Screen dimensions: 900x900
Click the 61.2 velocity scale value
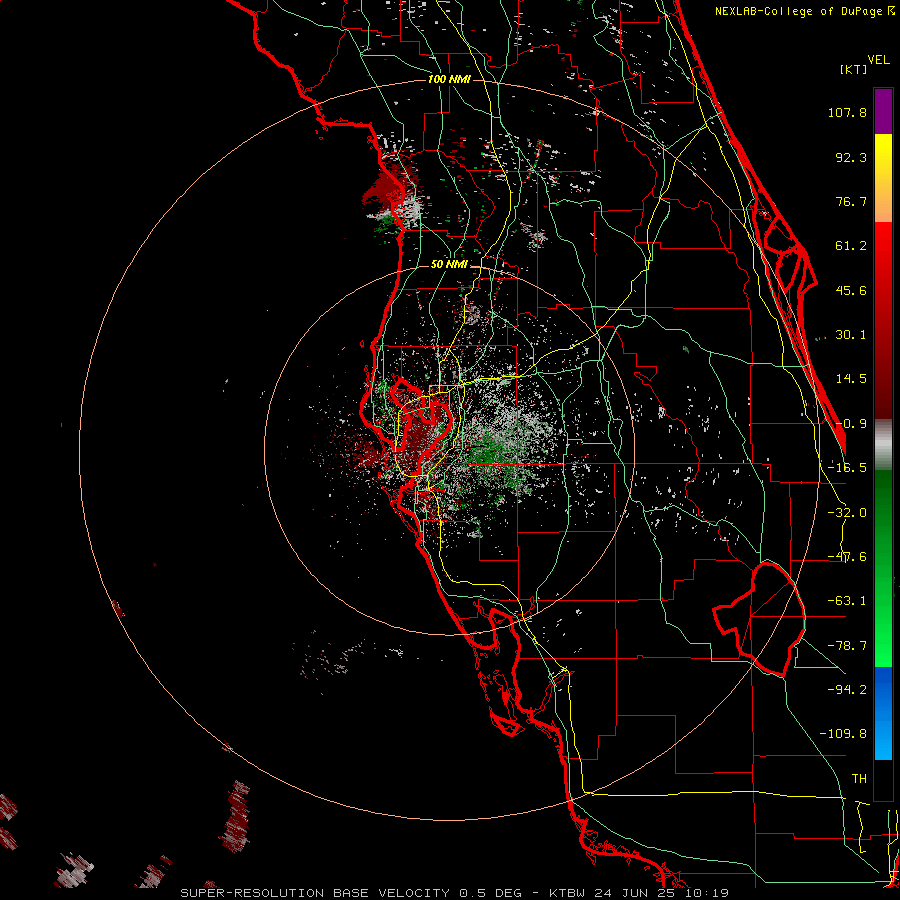click(851, 246)
